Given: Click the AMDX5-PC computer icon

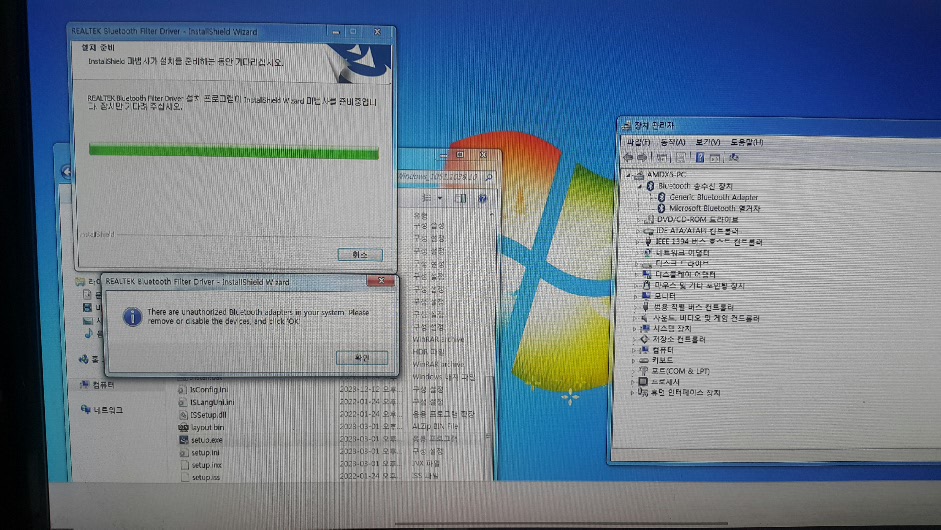Looking at the screenshot, I should coord(639,175).
